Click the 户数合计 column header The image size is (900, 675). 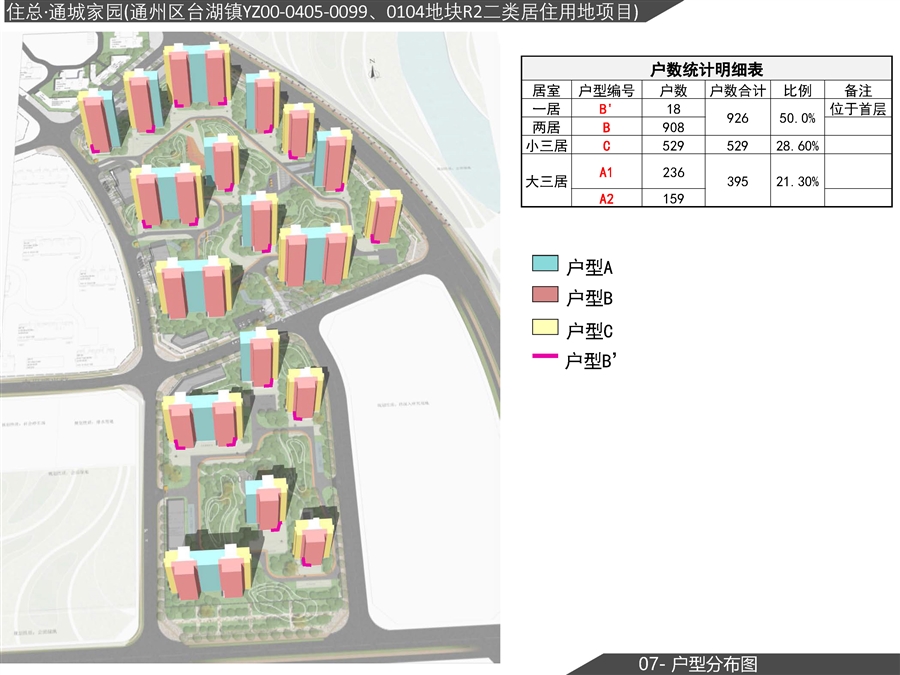pyautogui.click(x=738, y=91)
